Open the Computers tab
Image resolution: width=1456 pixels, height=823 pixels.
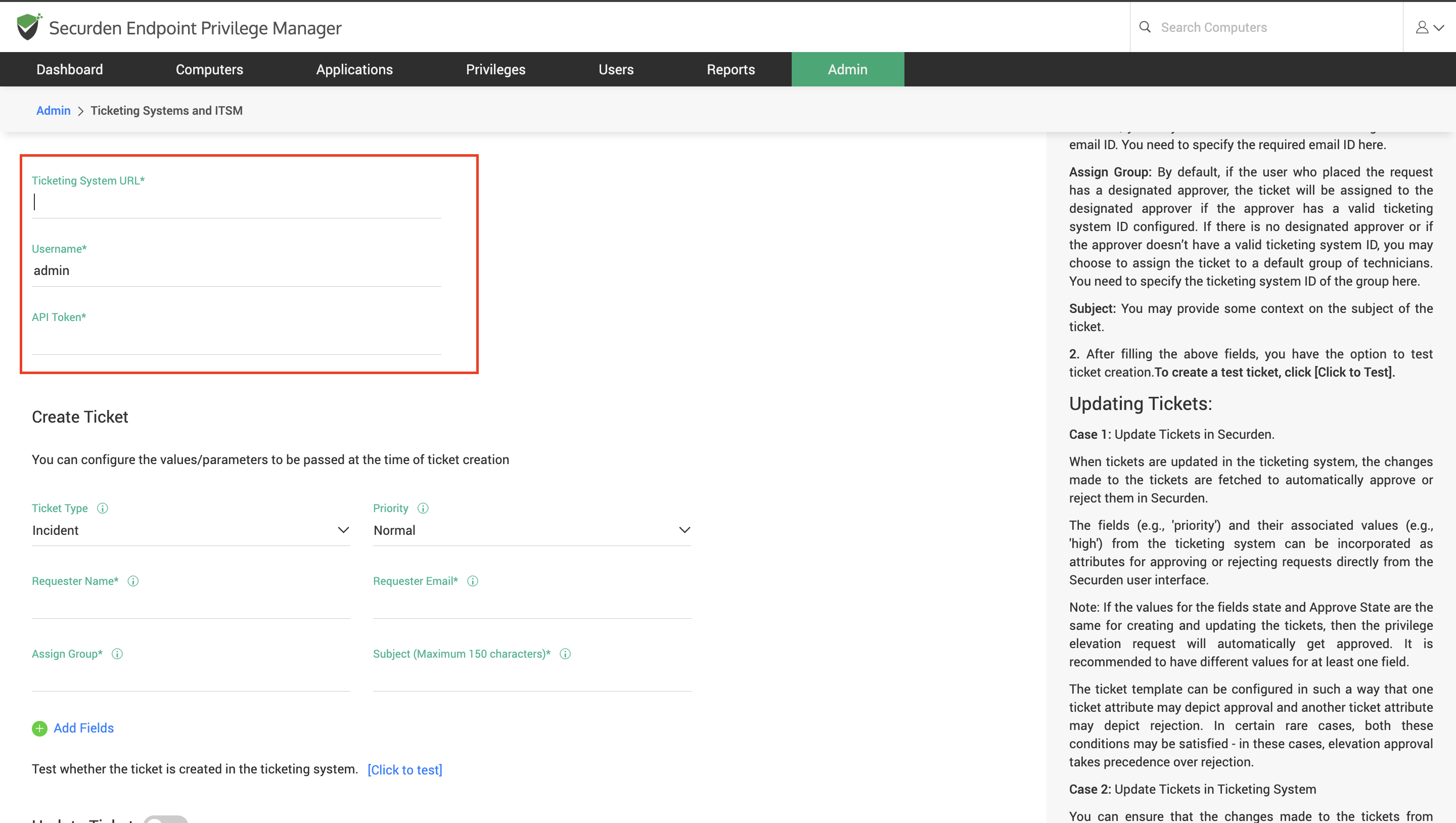210,70
